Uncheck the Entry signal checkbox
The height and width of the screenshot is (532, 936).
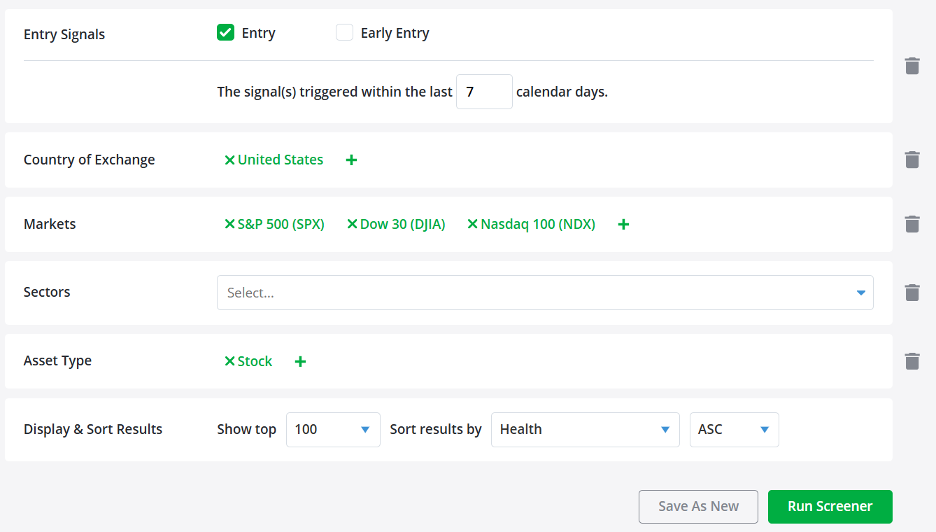pos(226,32)
